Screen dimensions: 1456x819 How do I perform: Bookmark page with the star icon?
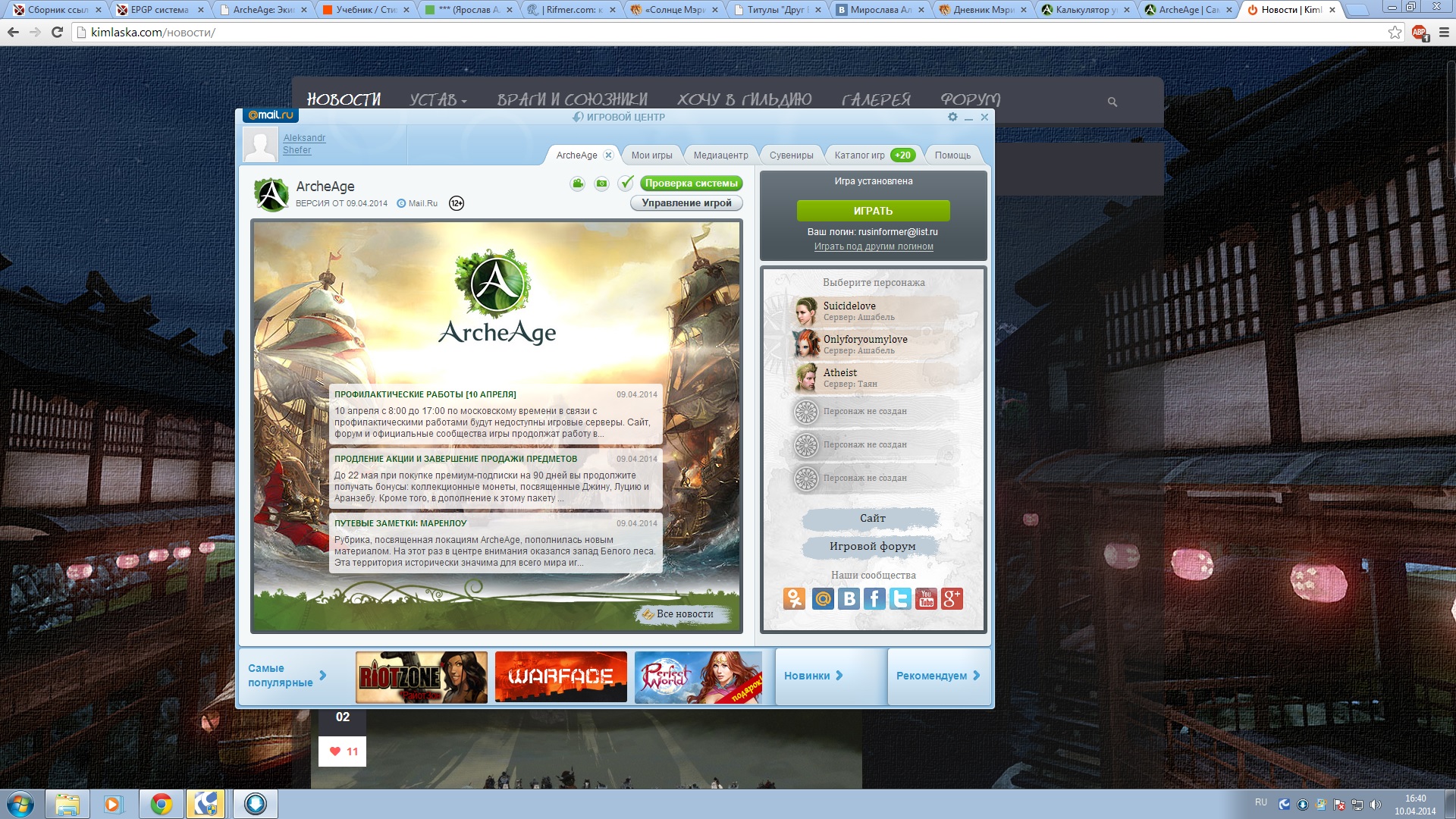point(1395,32)
